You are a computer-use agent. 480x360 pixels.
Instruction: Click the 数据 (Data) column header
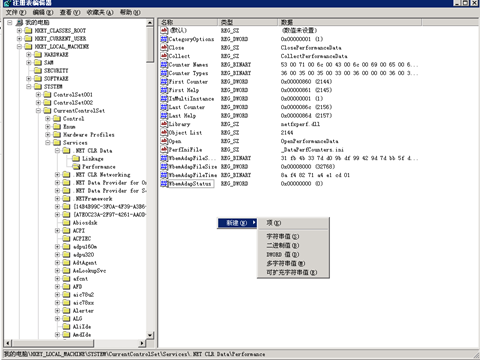pyautogui.click(x=350, y=22)
